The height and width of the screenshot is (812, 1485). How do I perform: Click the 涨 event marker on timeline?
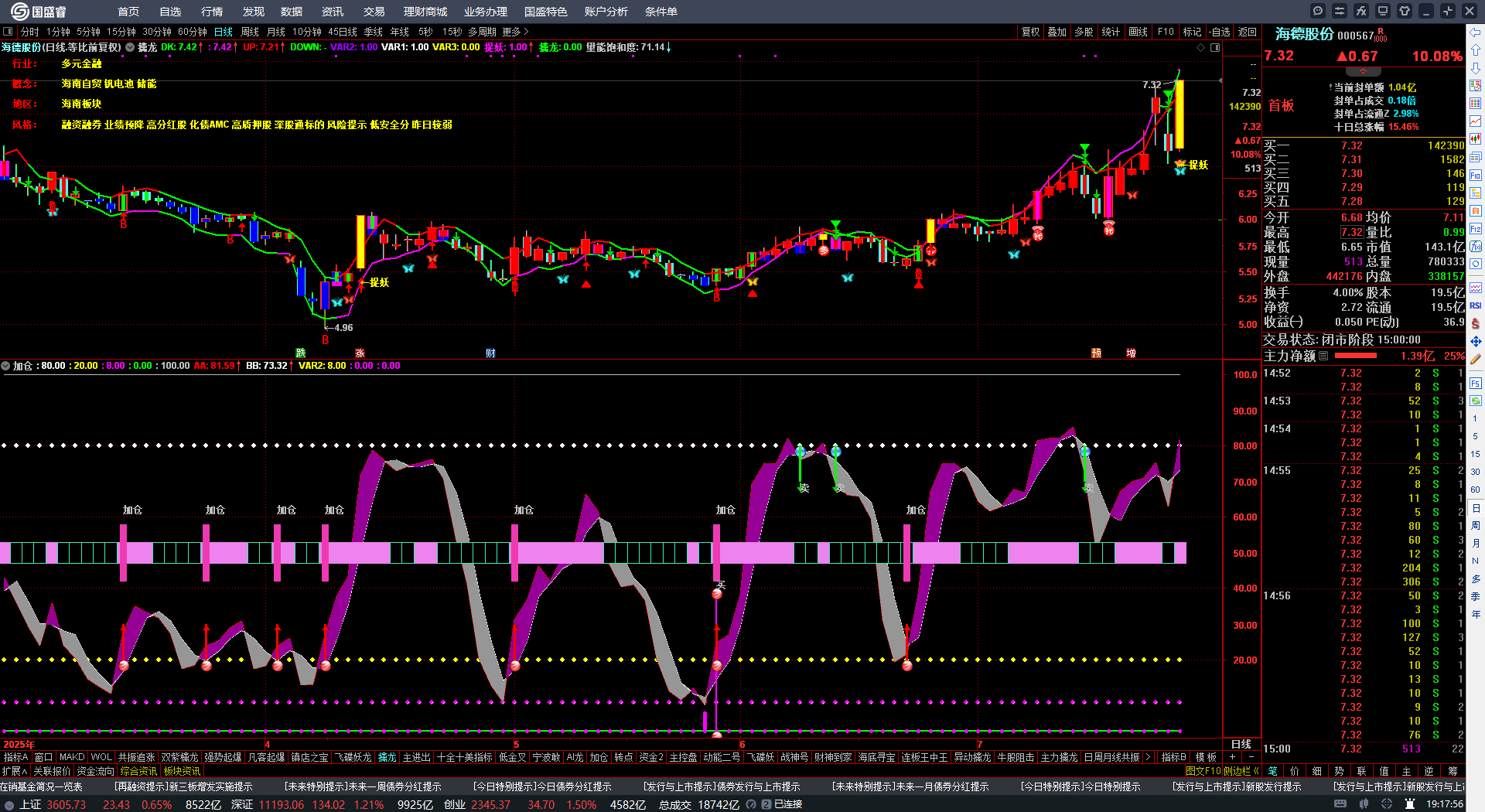click(x=360, y=353)
